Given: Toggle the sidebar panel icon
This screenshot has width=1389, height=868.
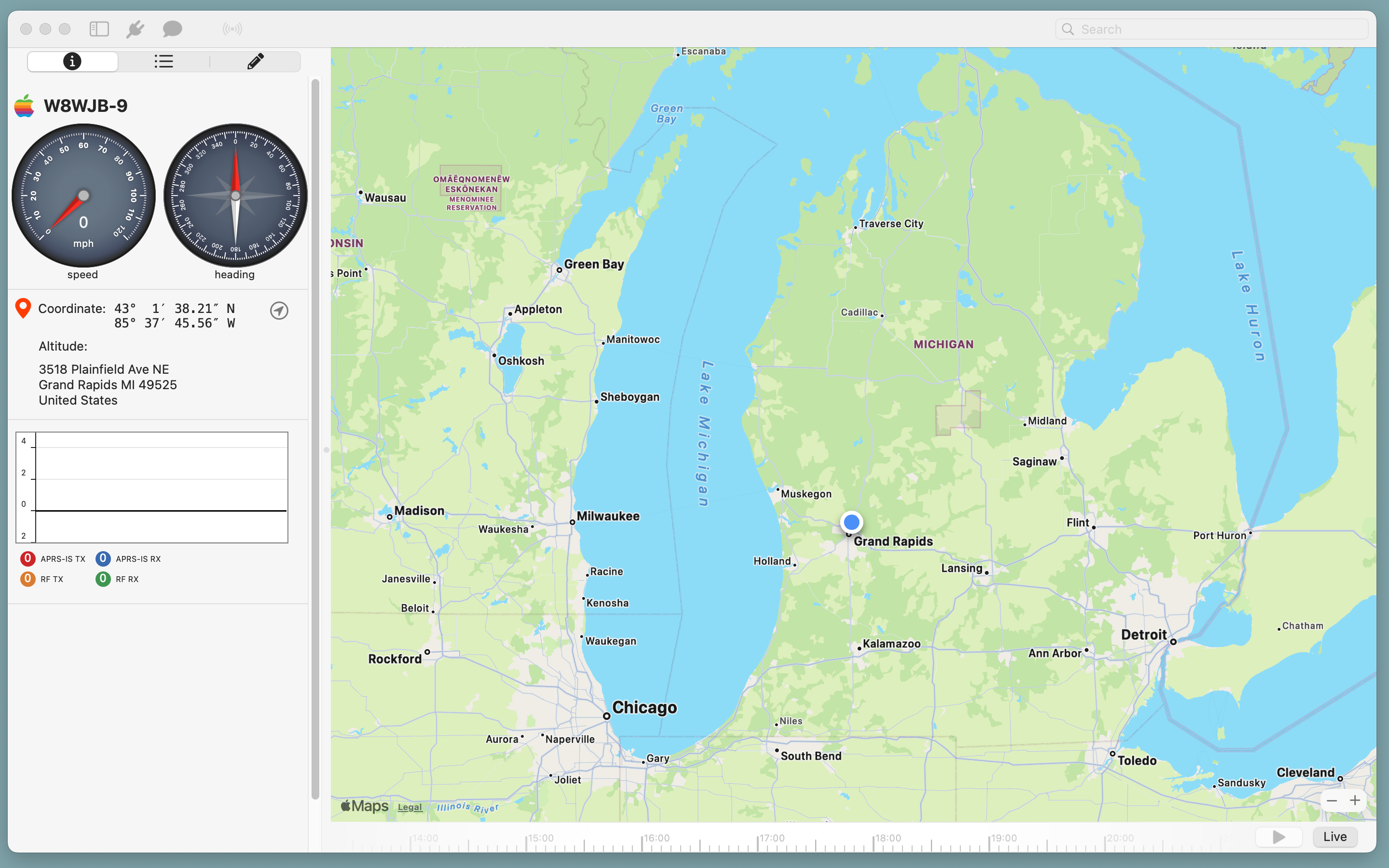Looking at the screenshot, I should tap(99, 29).
